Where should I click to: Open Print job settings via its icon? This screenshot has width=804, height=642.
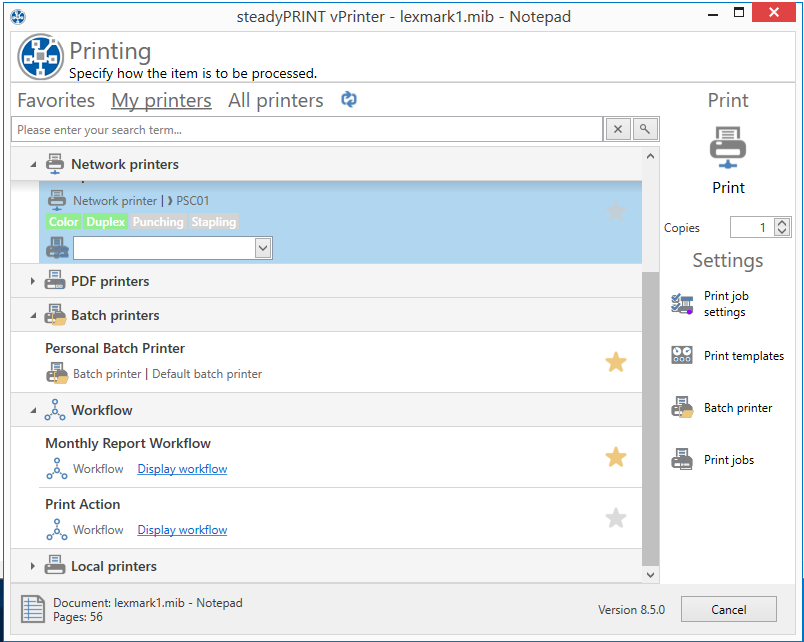[682, 304]
